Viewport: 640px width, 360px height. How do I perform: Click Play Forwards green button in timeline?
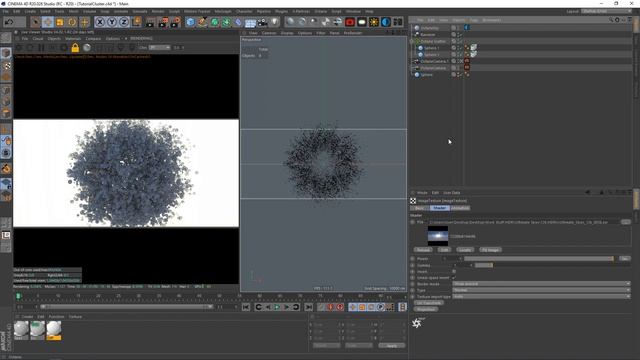[277, 307]
